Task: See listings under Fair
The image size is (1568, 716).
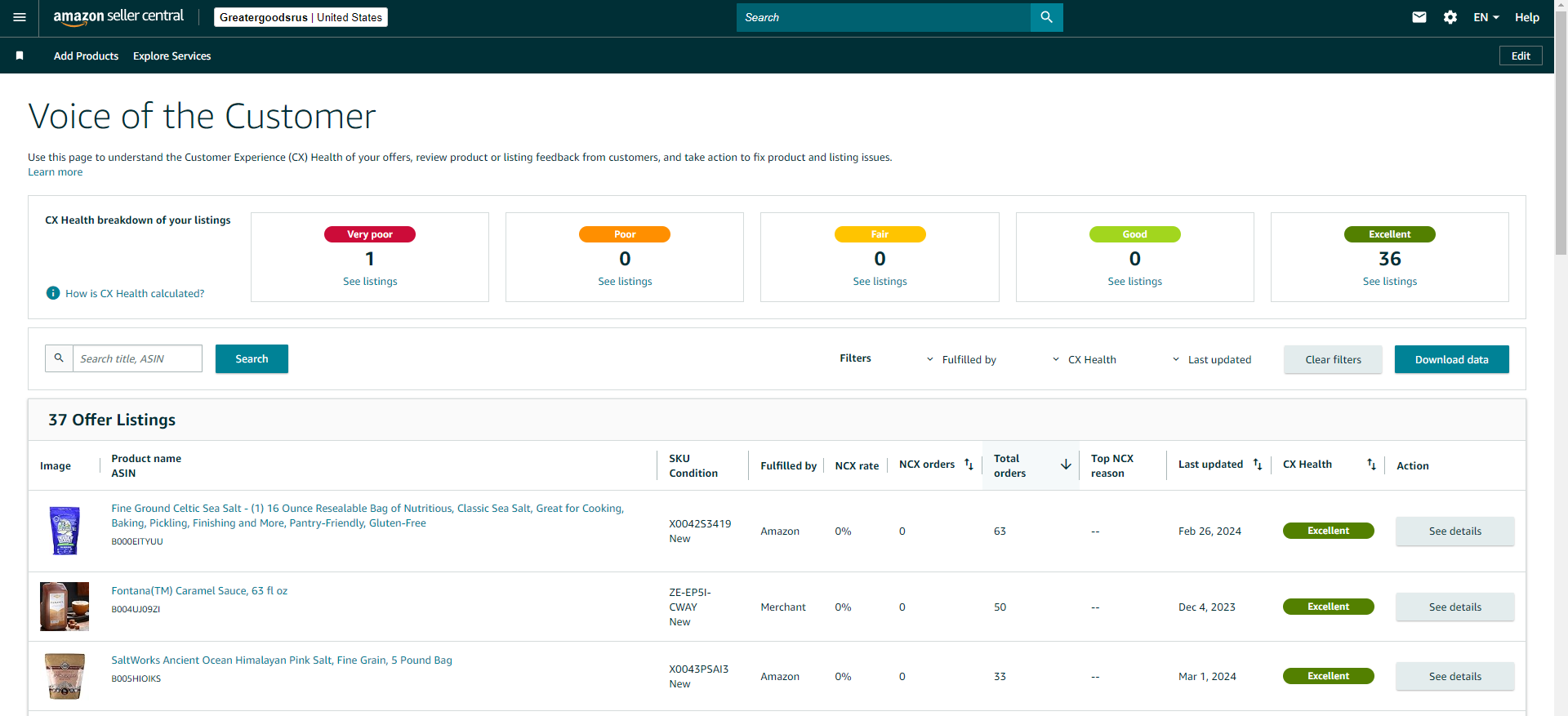Action: tap(880, 281)
